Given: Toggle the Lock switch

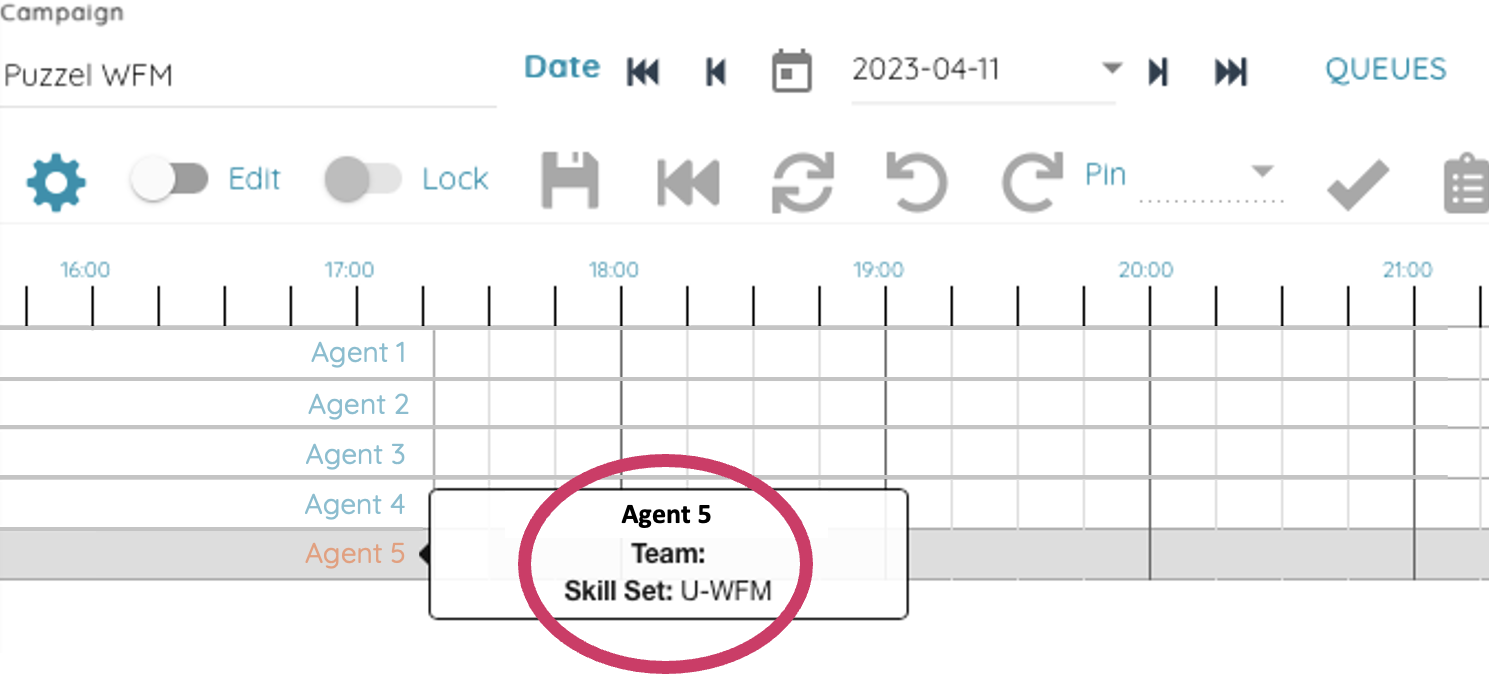Looking at the screenshot, I should click(x=363, y=180).
